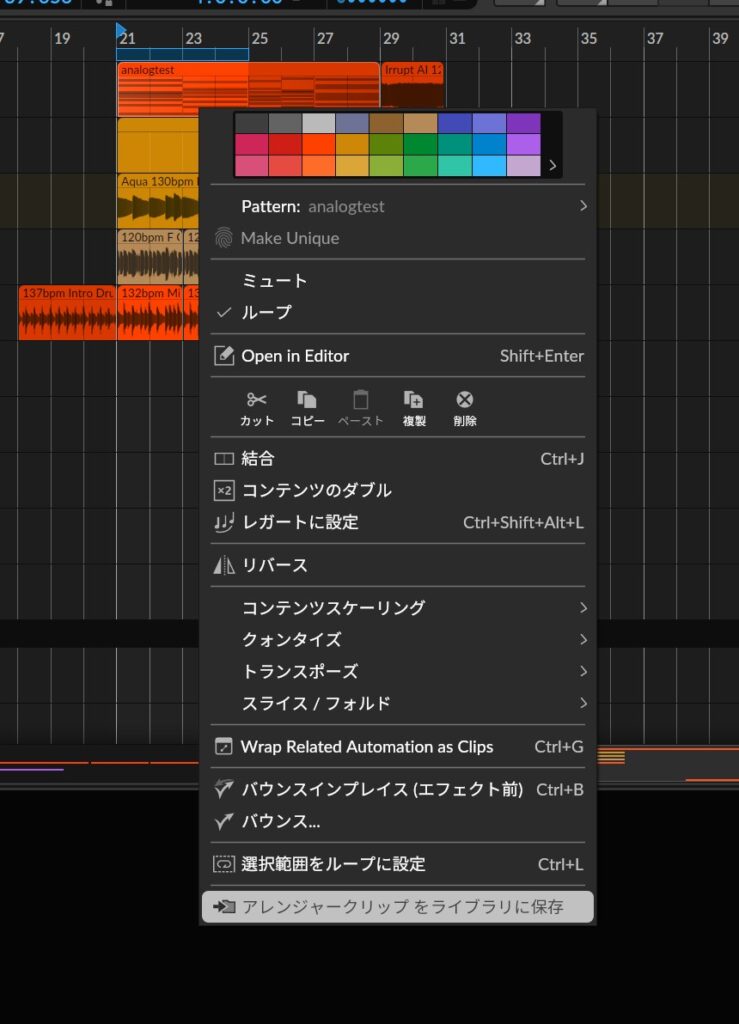Click the Delete (削除) icon
The width and height of the screenshot is (739, 1024).
(x=464, y=400)
